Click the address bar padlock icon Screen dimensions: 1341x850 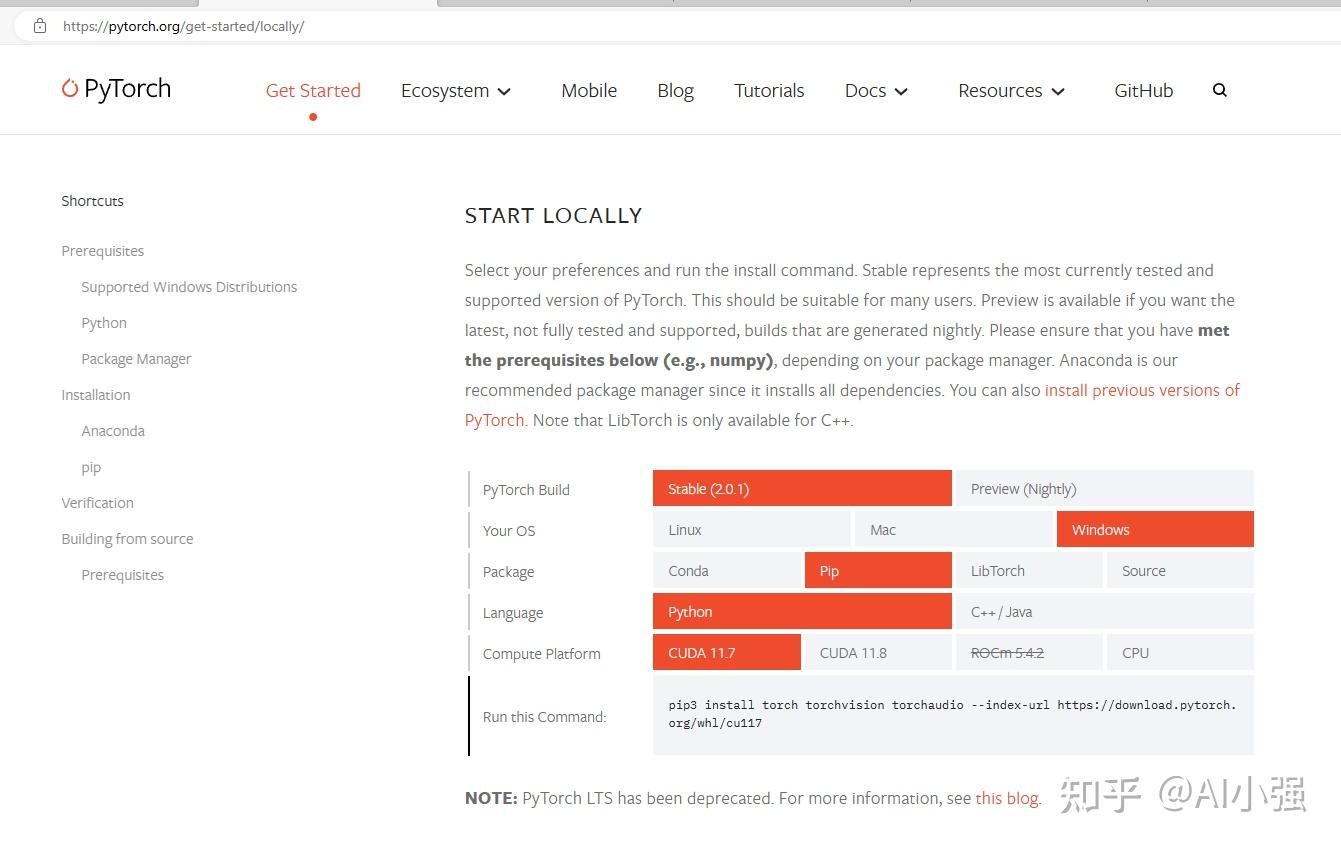(40, 26)
